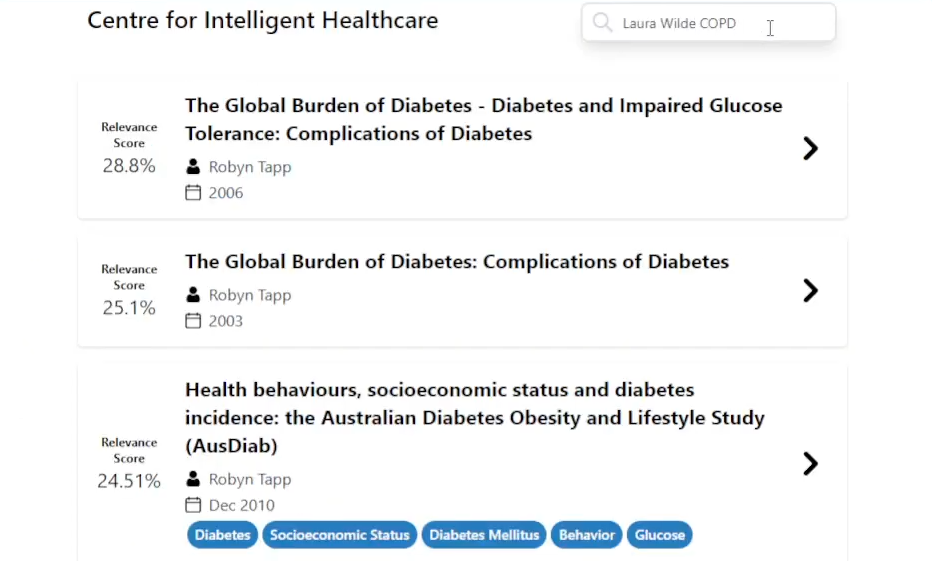Expand the AusDiab study result arrow

810,464
